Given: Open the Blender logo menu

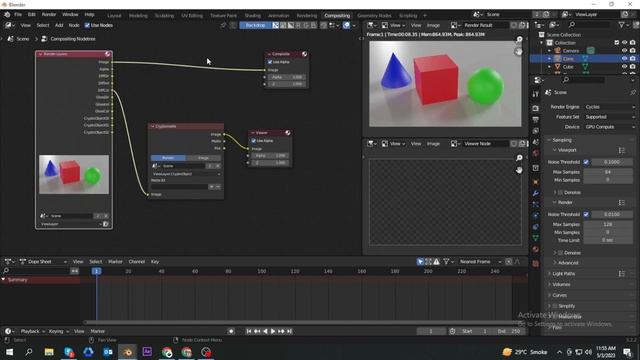Looking at the screenshot, I should point(7,15).
